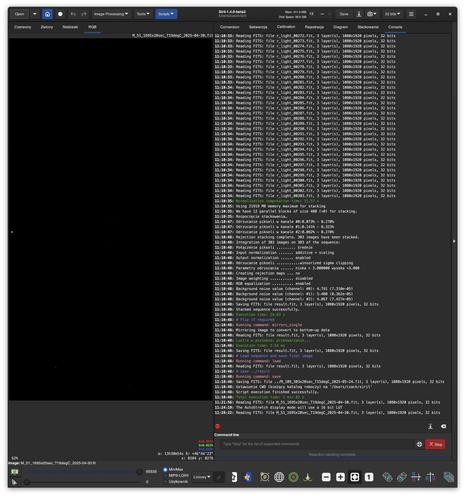The image size is (465, 496).
Task: Switch to the Zielony channel tab
Action: pos(47,27)
